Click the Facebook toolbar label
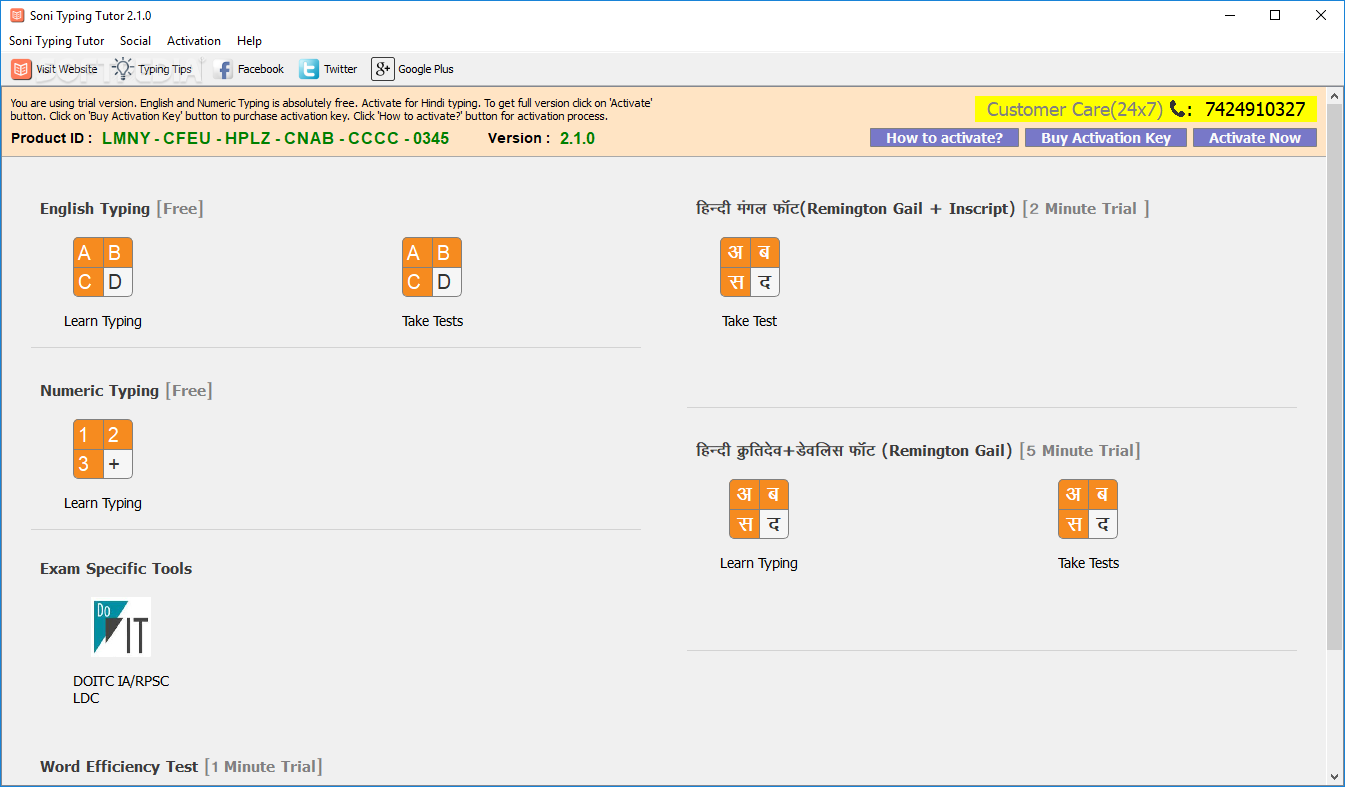Image resolution: width=1345 pixels, height=787 pixels. 261,69
